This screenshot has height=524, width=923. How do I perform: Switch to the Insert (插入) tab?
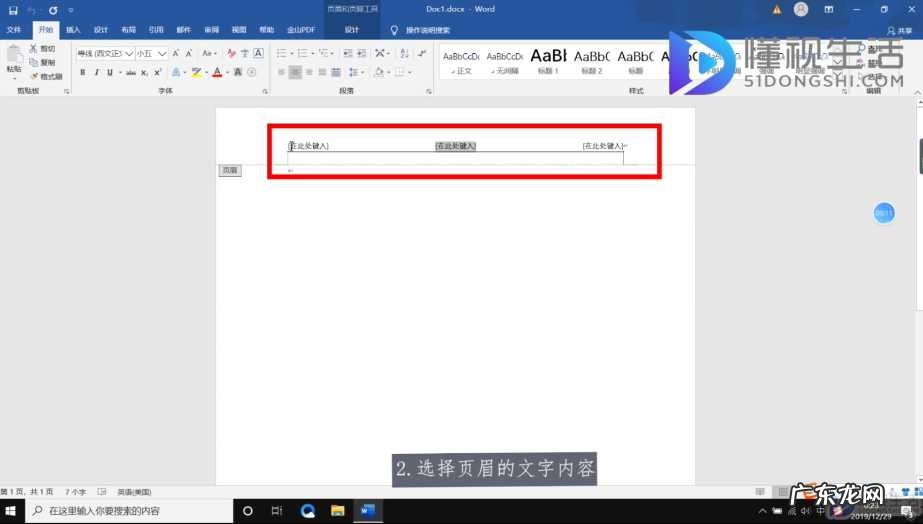tap(73, 29)
